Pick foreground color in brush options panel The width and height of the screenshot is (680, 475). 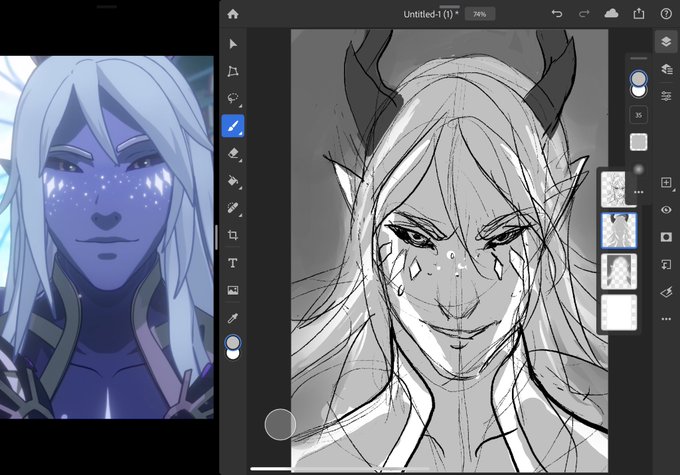click(x=638, y=79)
